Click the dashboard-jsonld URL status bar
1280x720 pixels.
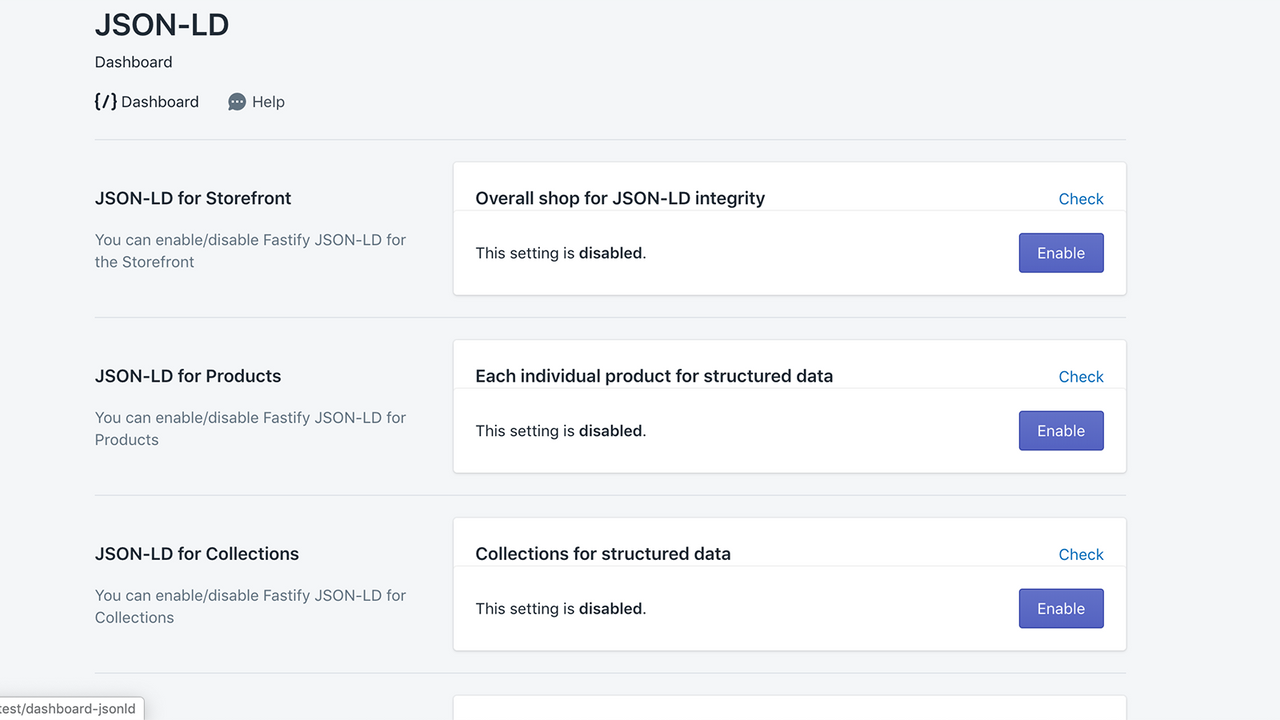coord(70,709)
